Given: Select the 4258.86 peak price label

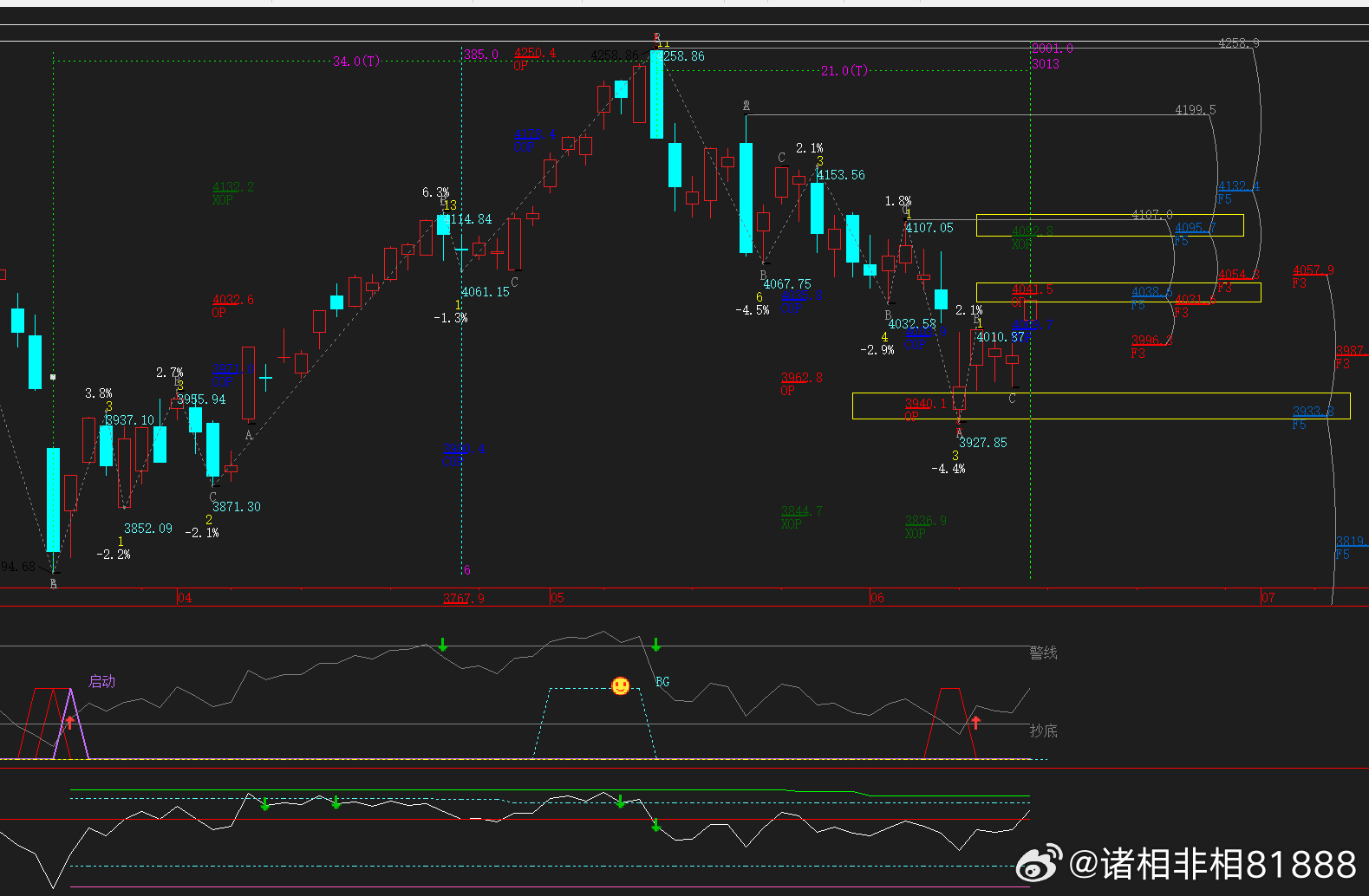Looking at the screenshot, I should tap(681, 56).
